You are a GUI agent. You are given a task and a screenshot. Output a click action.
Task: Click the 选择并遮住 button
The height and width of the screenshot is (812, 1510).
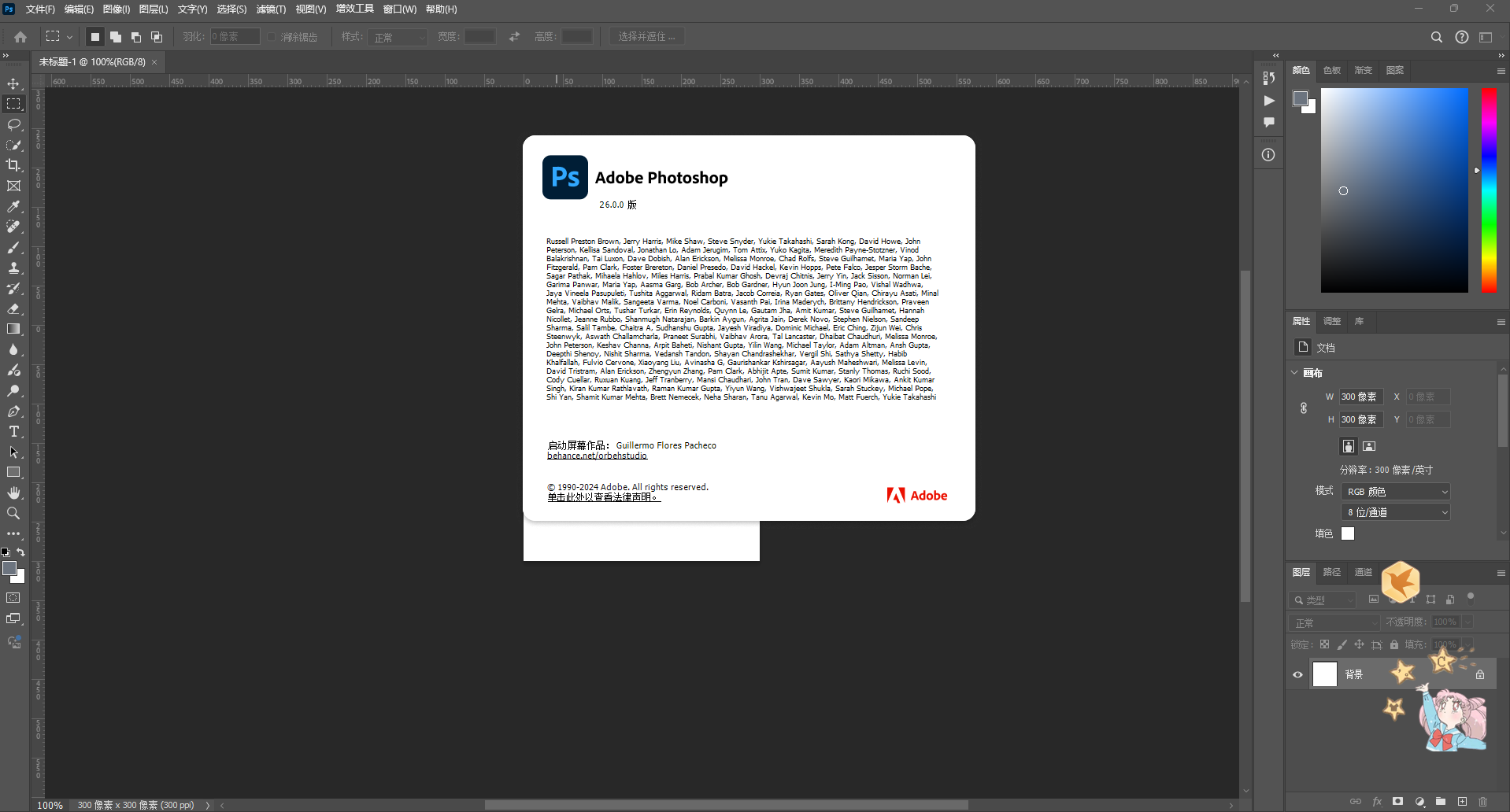(646, 37)
